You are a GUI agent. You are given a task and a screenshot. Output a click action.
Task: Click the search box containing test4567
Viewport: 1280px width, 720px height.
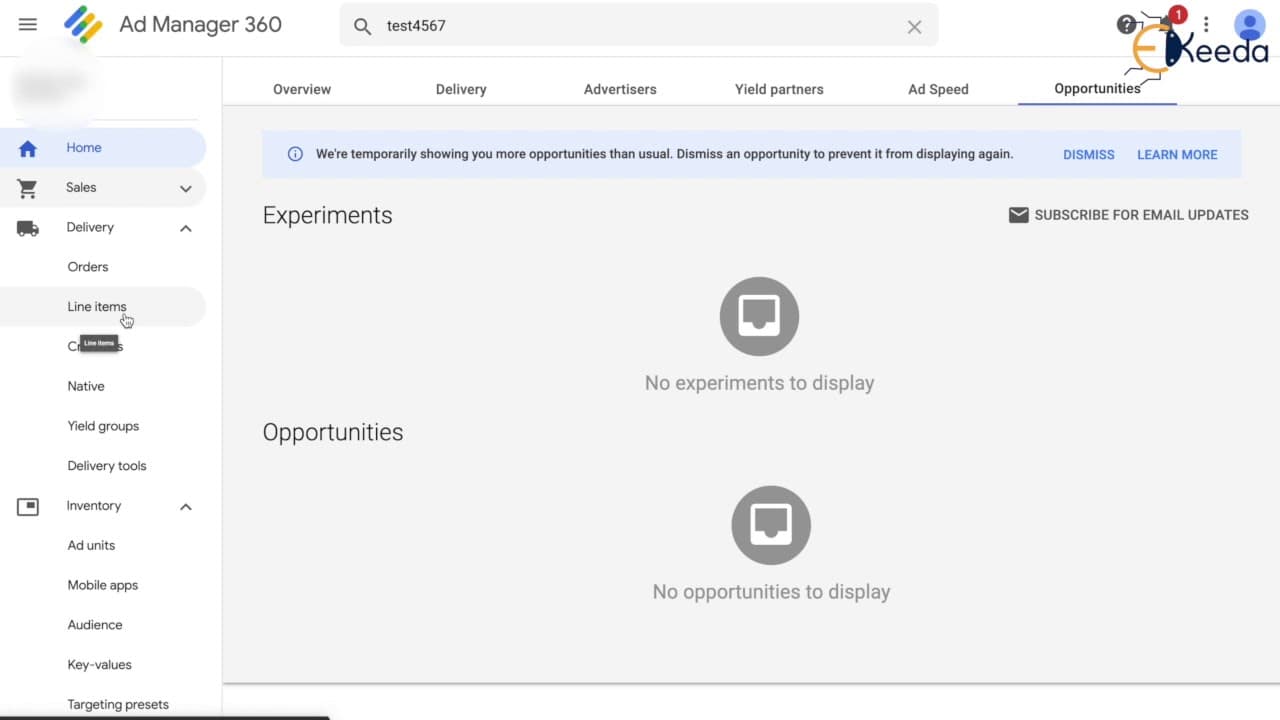click(x=639, y=26)
